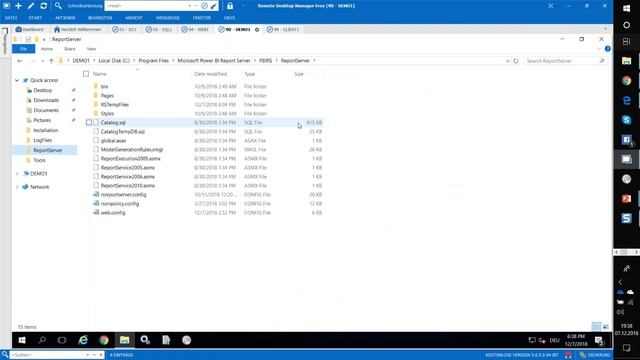Open the ANSICHT menu
Viewport: 640px width, 360px height.
[x=134, y=18]
